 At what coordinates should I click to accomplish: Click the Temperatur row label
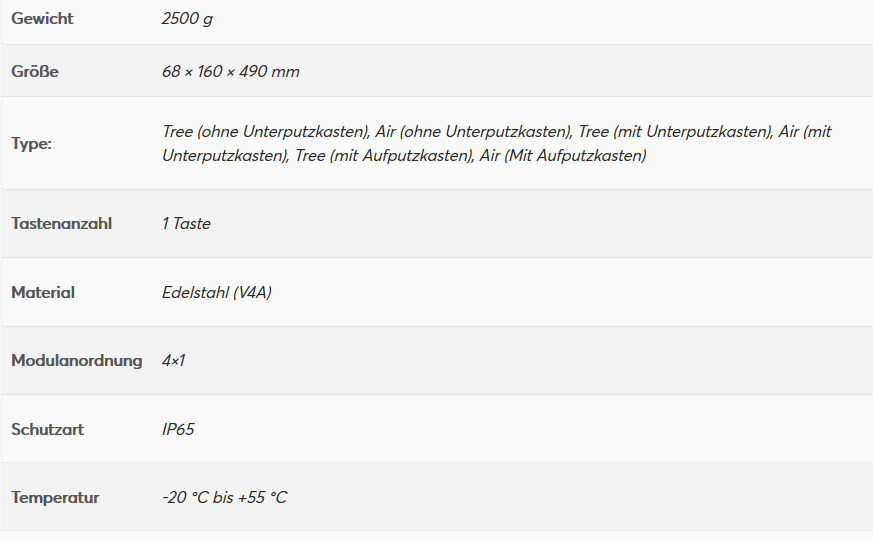pos(55,498)
